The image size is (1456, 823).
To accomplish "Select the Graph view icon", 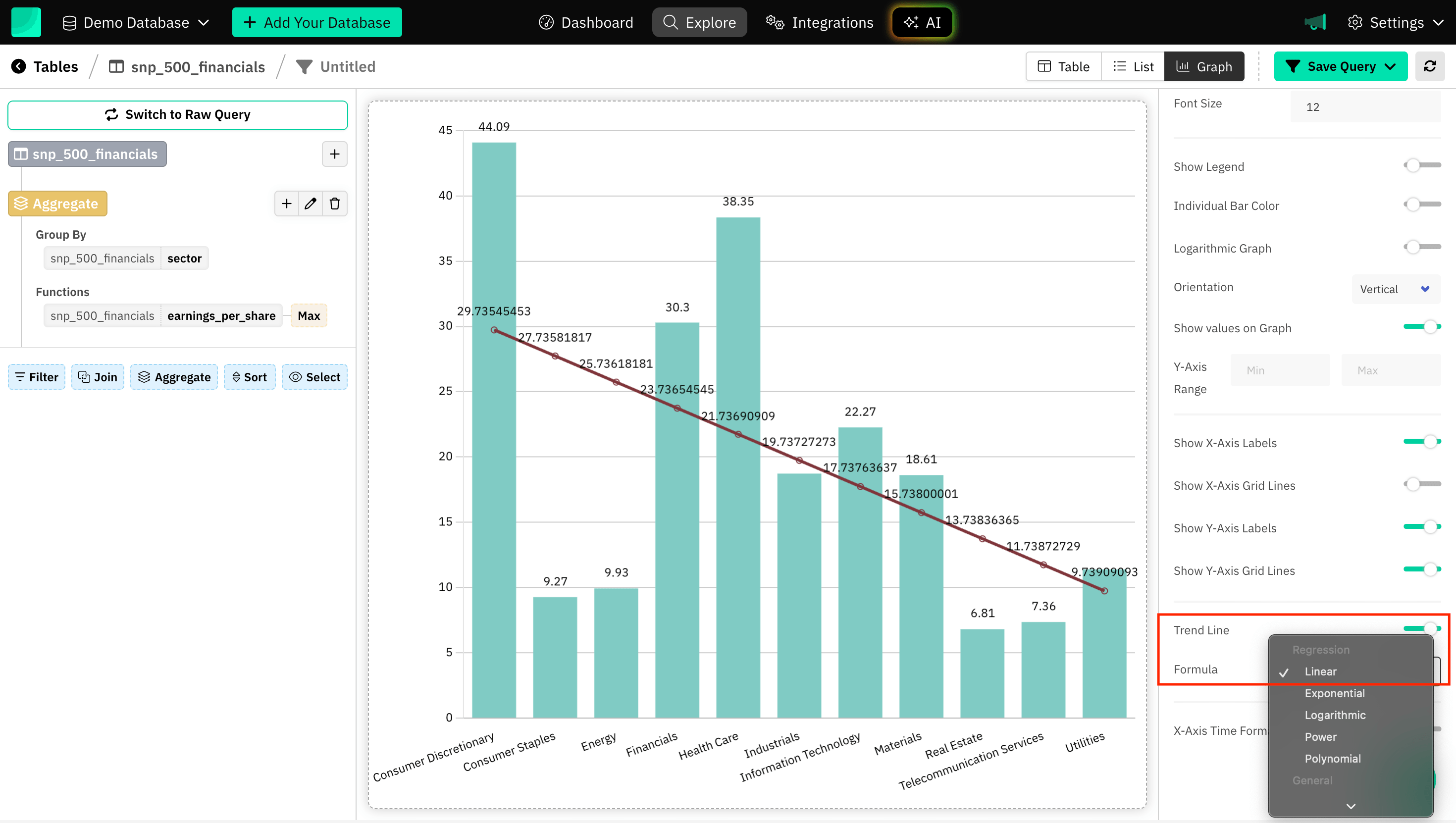I will pos(1184,66).
